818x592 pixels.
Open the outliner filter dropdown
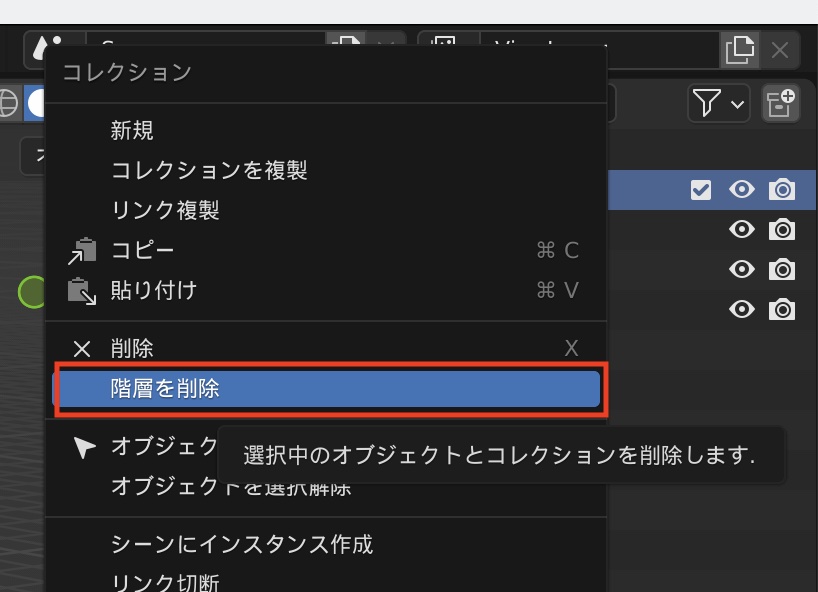718,103
